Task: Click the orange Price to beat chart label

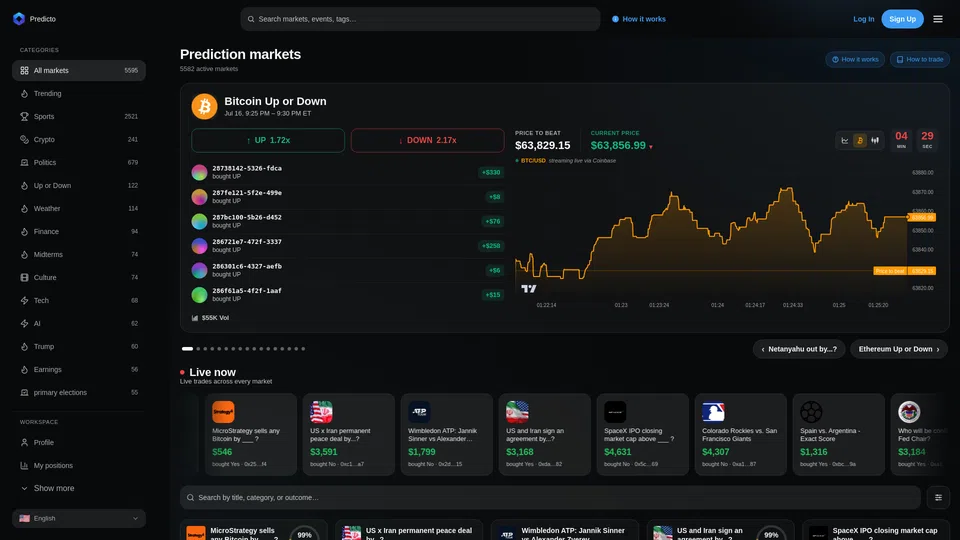Action: click(890, 271)
